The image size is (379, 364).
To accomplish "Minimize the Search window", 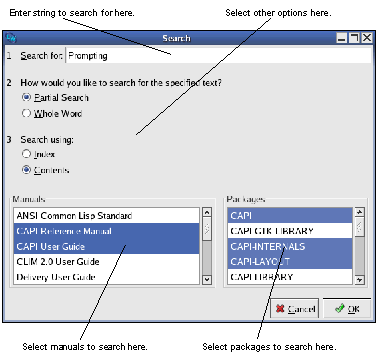I will pyautogui.click(x=342, y=38).
